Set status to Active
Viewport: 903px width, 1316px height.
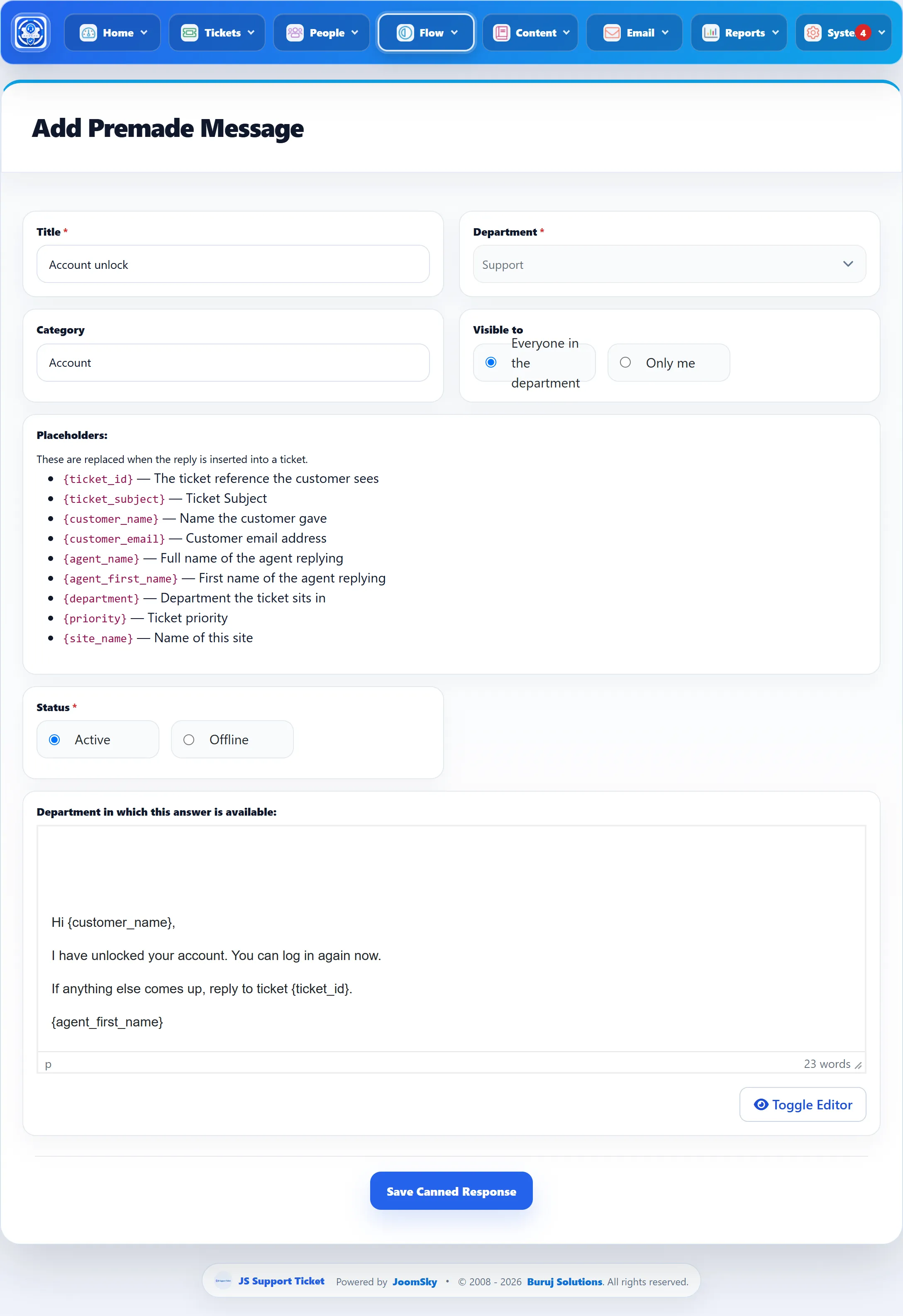coord(54,740)
